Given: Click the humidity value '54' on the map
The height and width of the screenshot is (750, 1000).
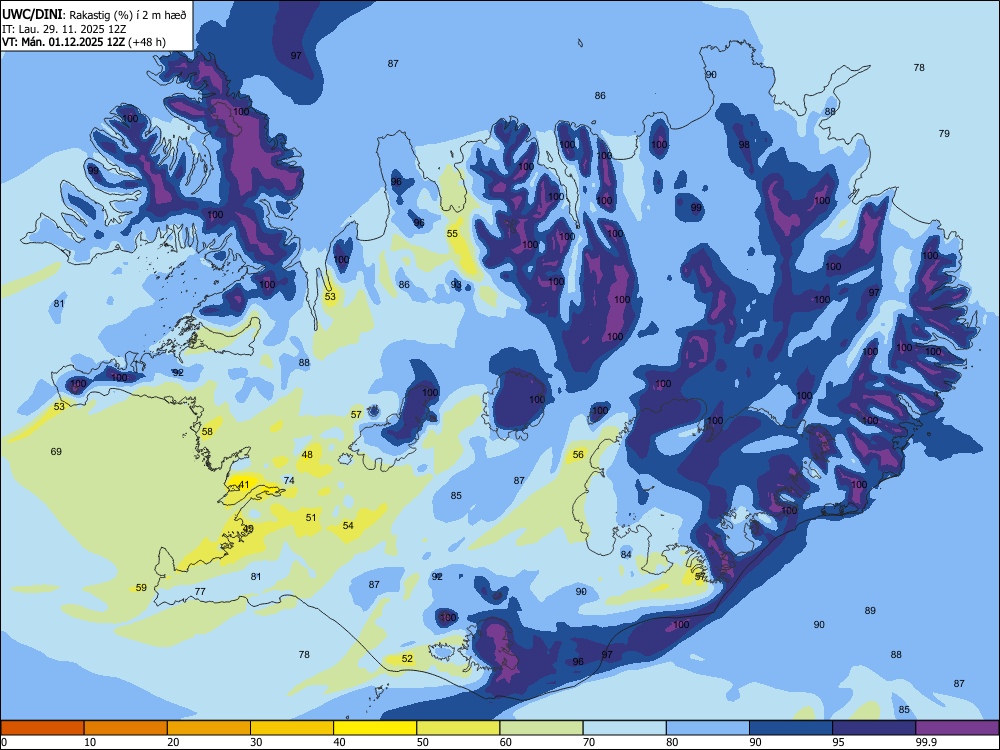Looking at the screenshot, I should pyautogui.click(x=348, y=526).
